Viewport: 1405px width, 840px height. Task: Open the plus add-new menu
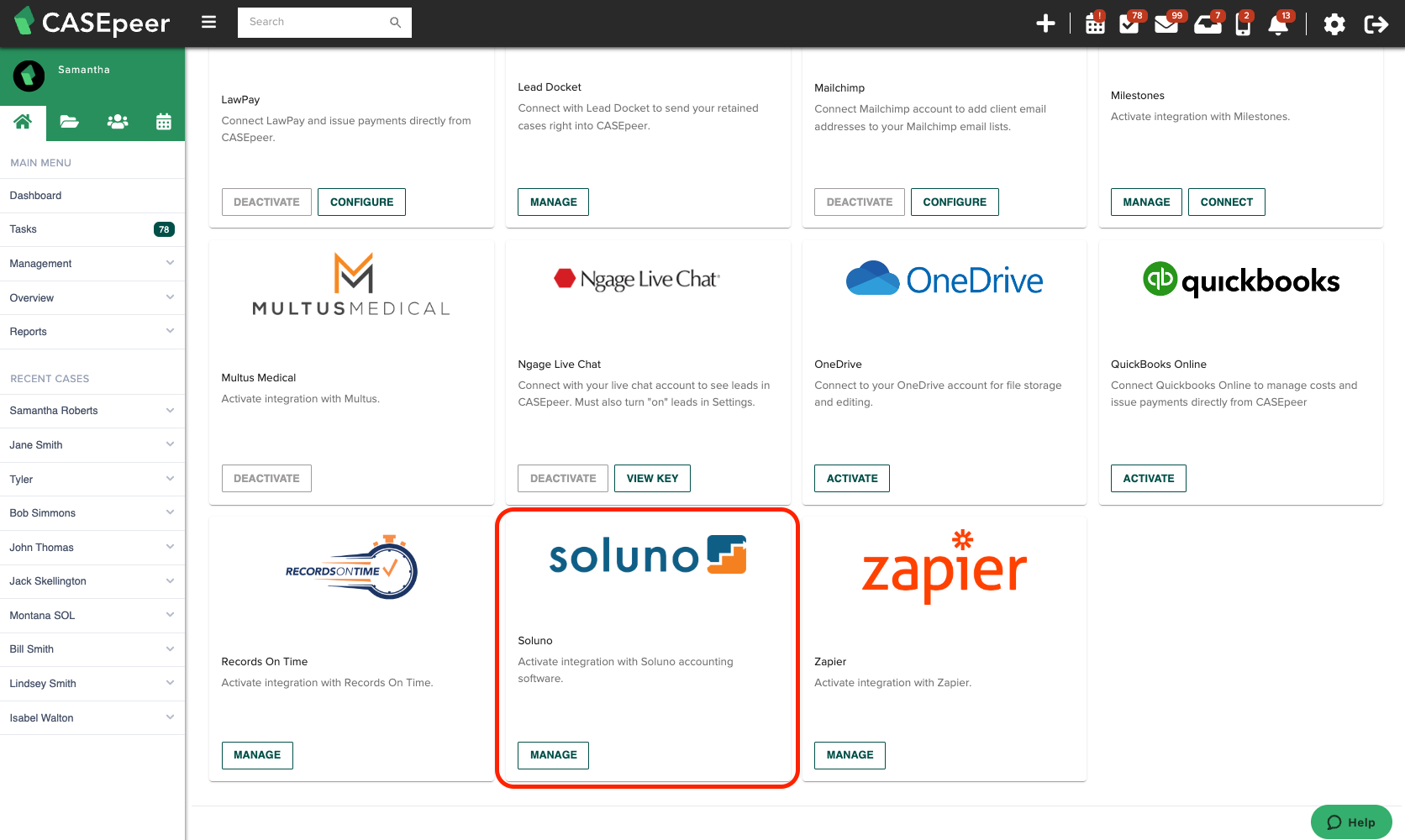click(x=1045, y=24)
